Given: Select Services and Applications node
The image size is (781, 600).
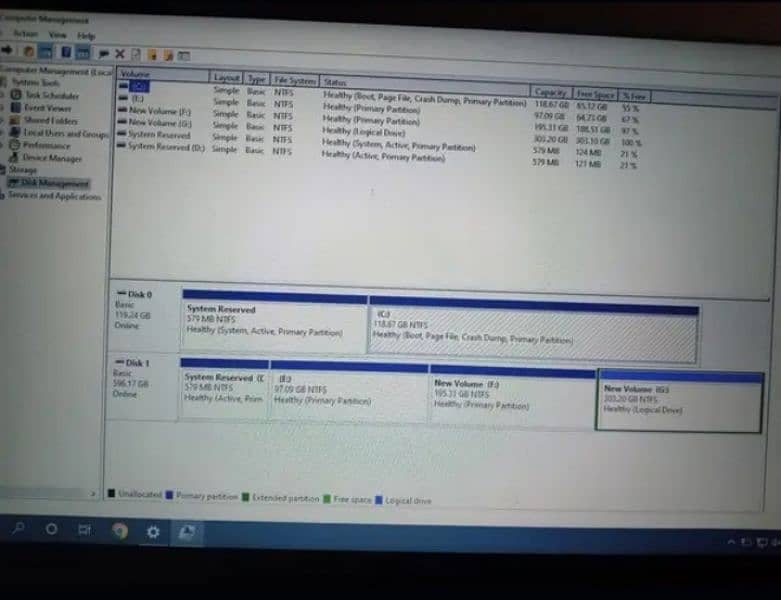Looking at the screenshot, I should click(x=54, y=196).
